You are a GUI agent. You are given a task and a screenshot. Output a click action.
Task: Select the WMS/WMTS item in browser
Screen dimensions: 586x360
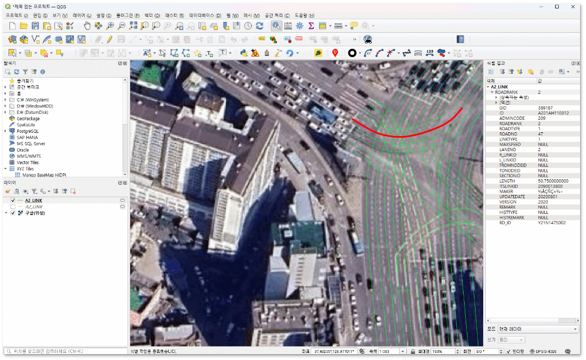[x=29, y=156]
